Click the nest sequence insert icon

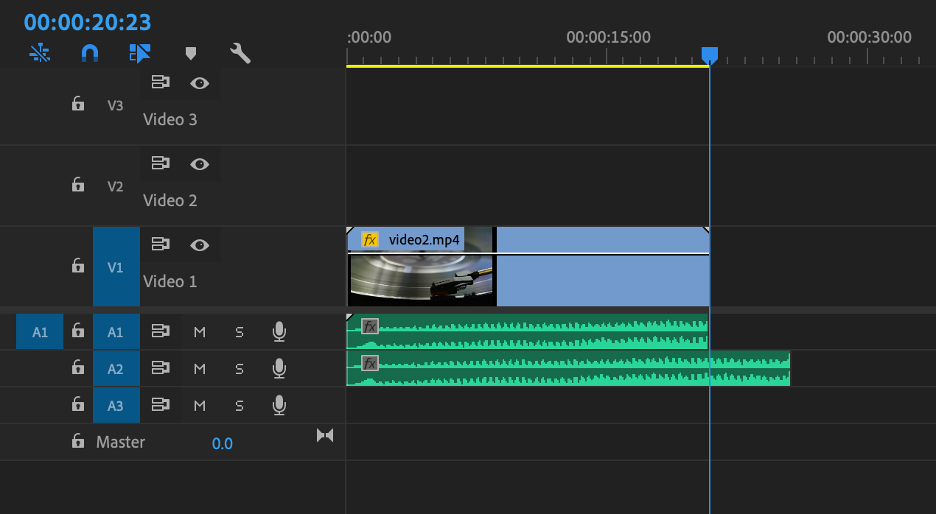(x=39, y=53)
